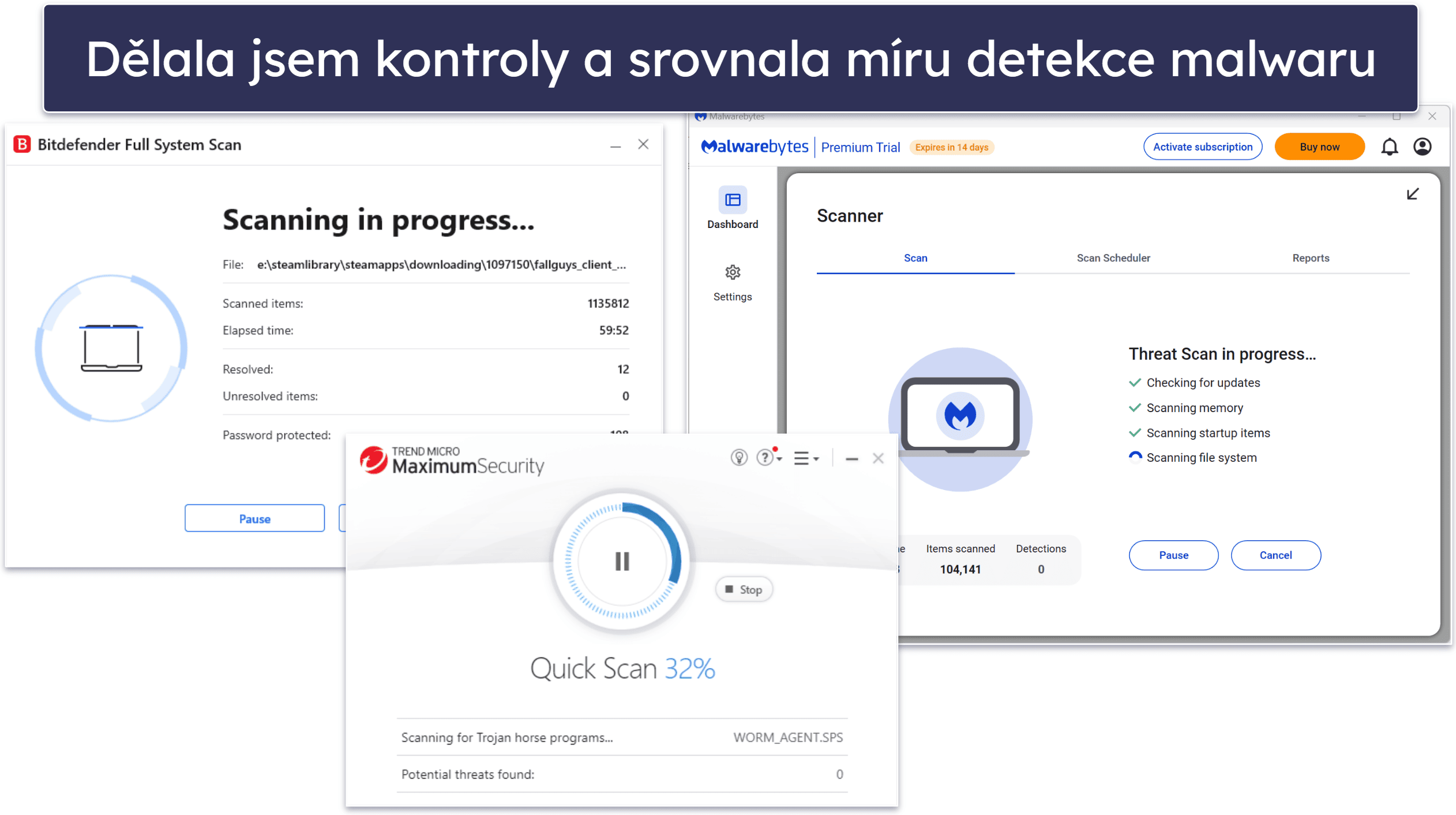This screenshot has height=815, width=1456.
Task: Click the Unresolved items value 0
Action: pos(625,396)
